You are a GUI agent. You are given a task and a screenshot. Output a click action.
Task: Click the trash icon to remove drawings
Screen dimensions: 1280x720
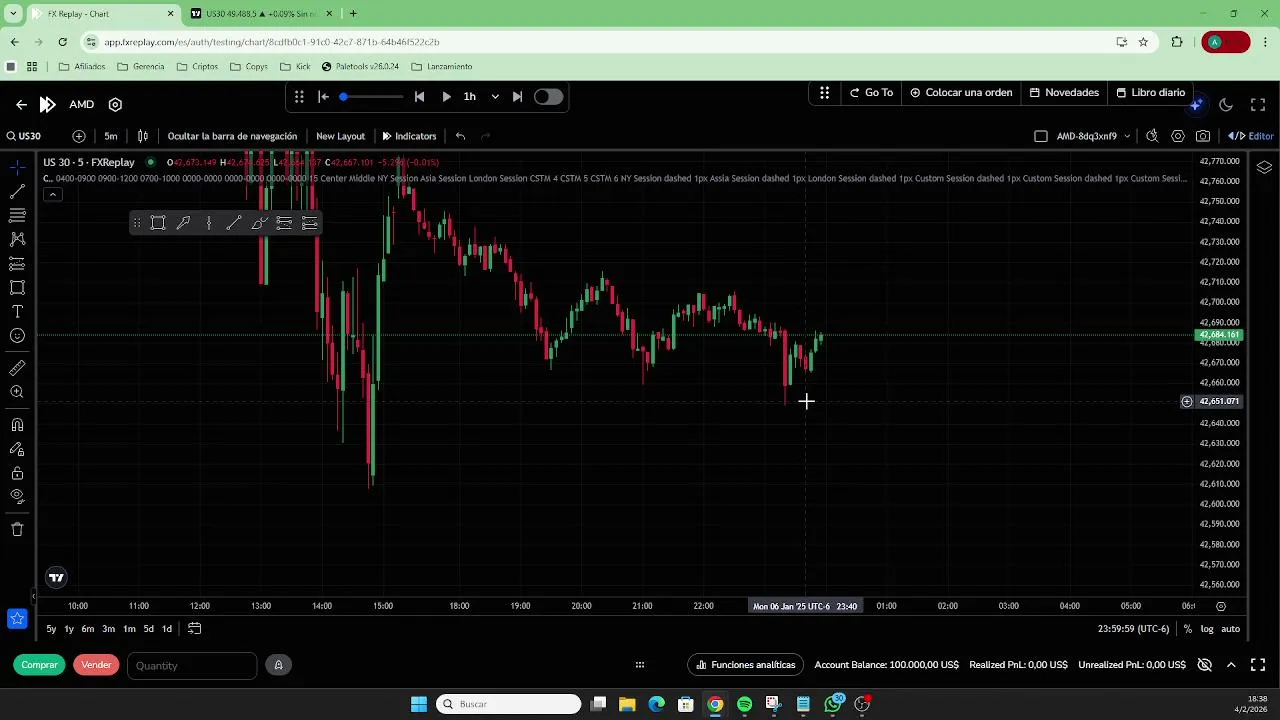click(17, 529)
